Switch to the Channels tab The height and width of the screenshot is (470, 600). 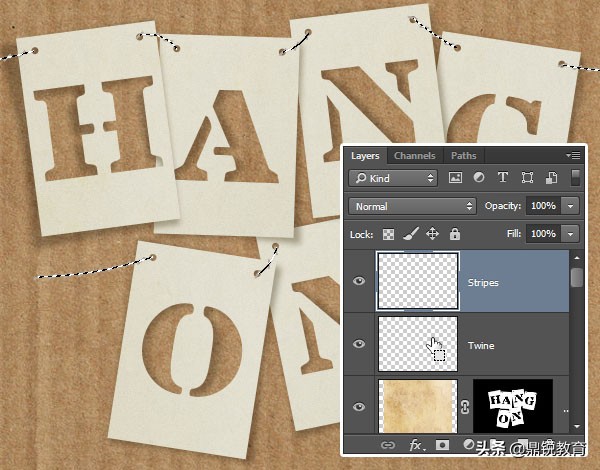tap(414, 156)
